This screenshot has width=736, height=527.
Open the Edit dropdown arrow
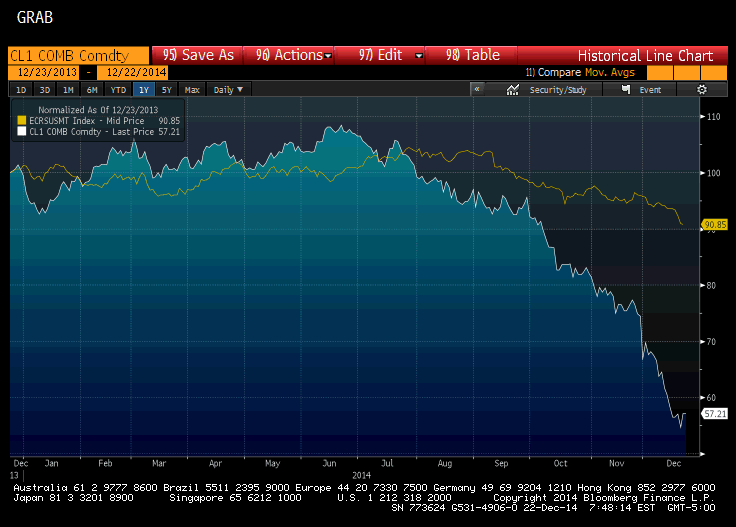(419, 56)
